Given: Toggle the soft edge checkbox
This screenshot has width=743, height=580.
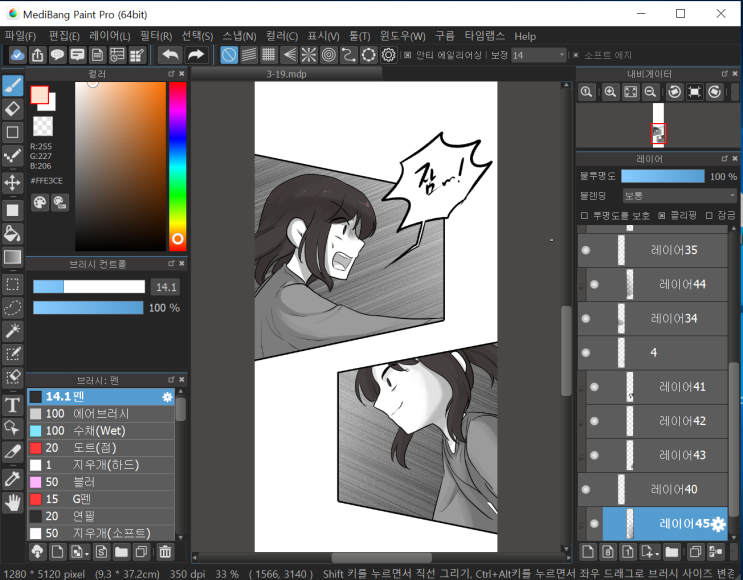Looking at the screenshot, I should (576, 55).
